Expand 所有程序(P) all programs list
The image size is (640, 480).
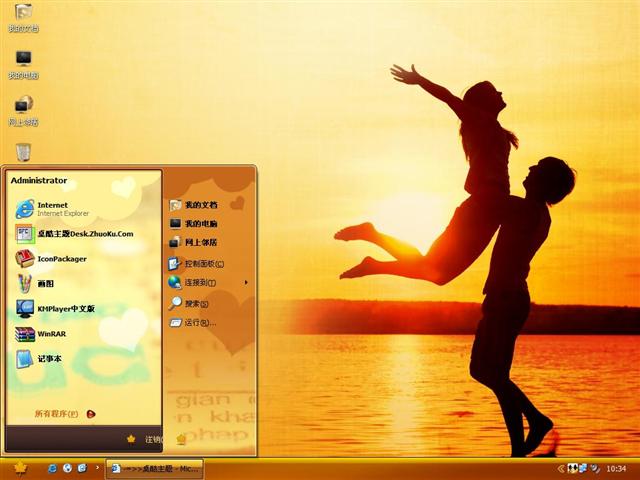(64, 414)
